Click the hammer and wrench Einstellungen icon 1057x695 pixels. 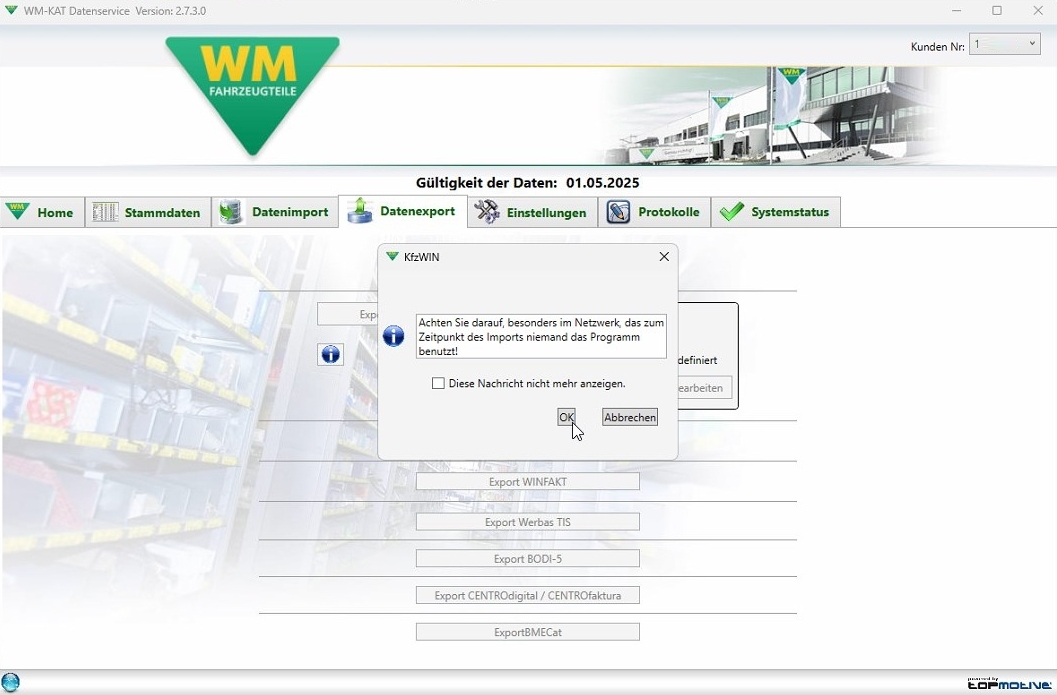(x=487, y=212)
